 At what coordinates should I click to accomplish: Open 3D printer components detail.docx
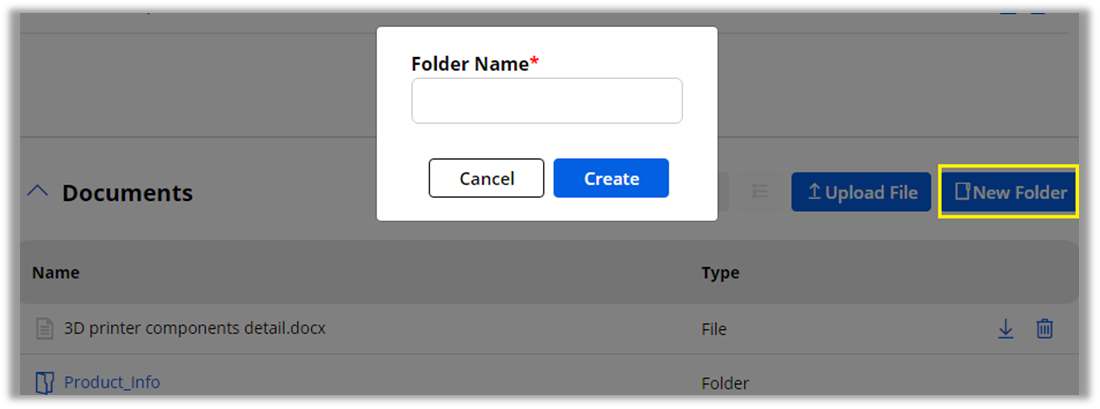194,328
